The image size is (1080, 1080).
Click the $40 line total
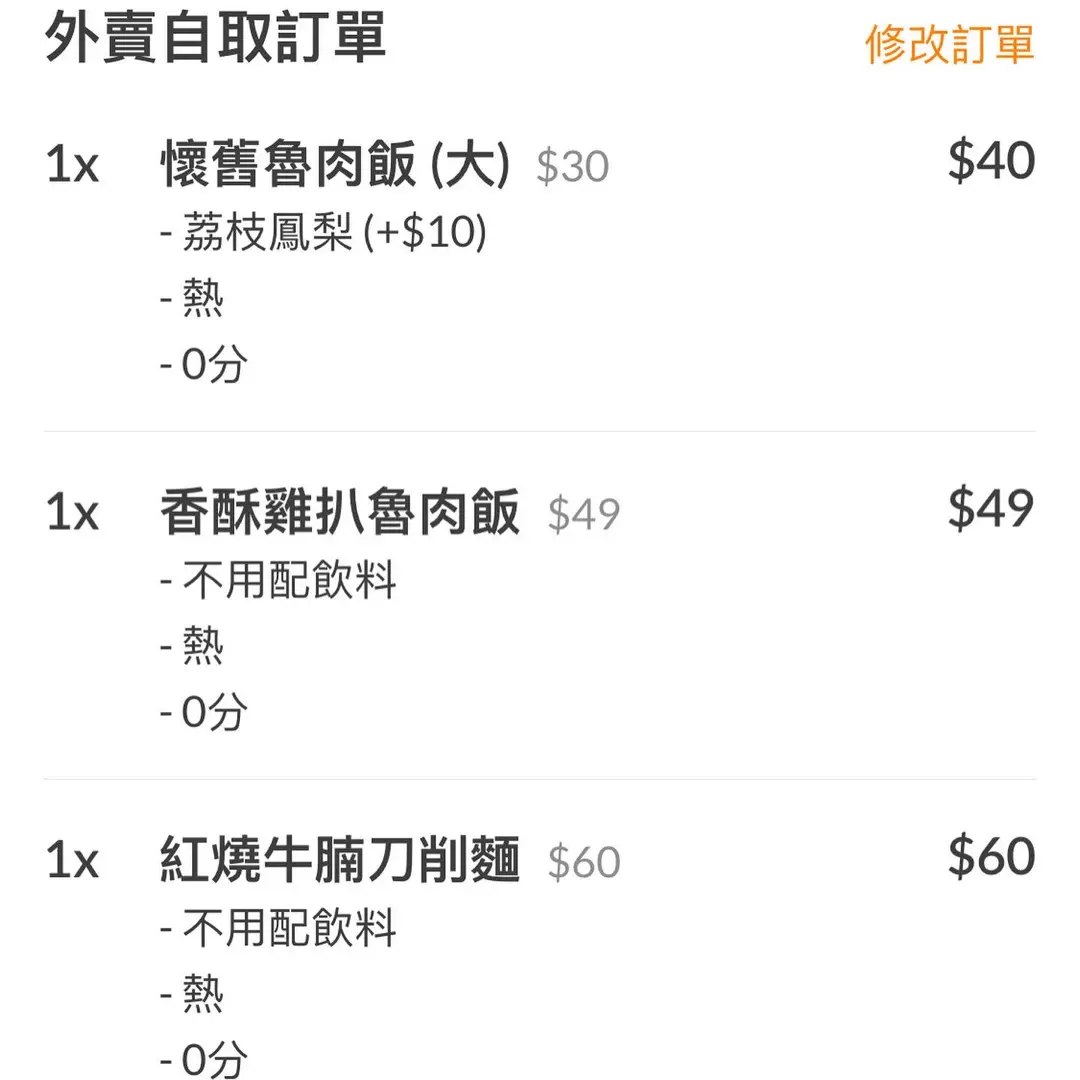[990, 161]
